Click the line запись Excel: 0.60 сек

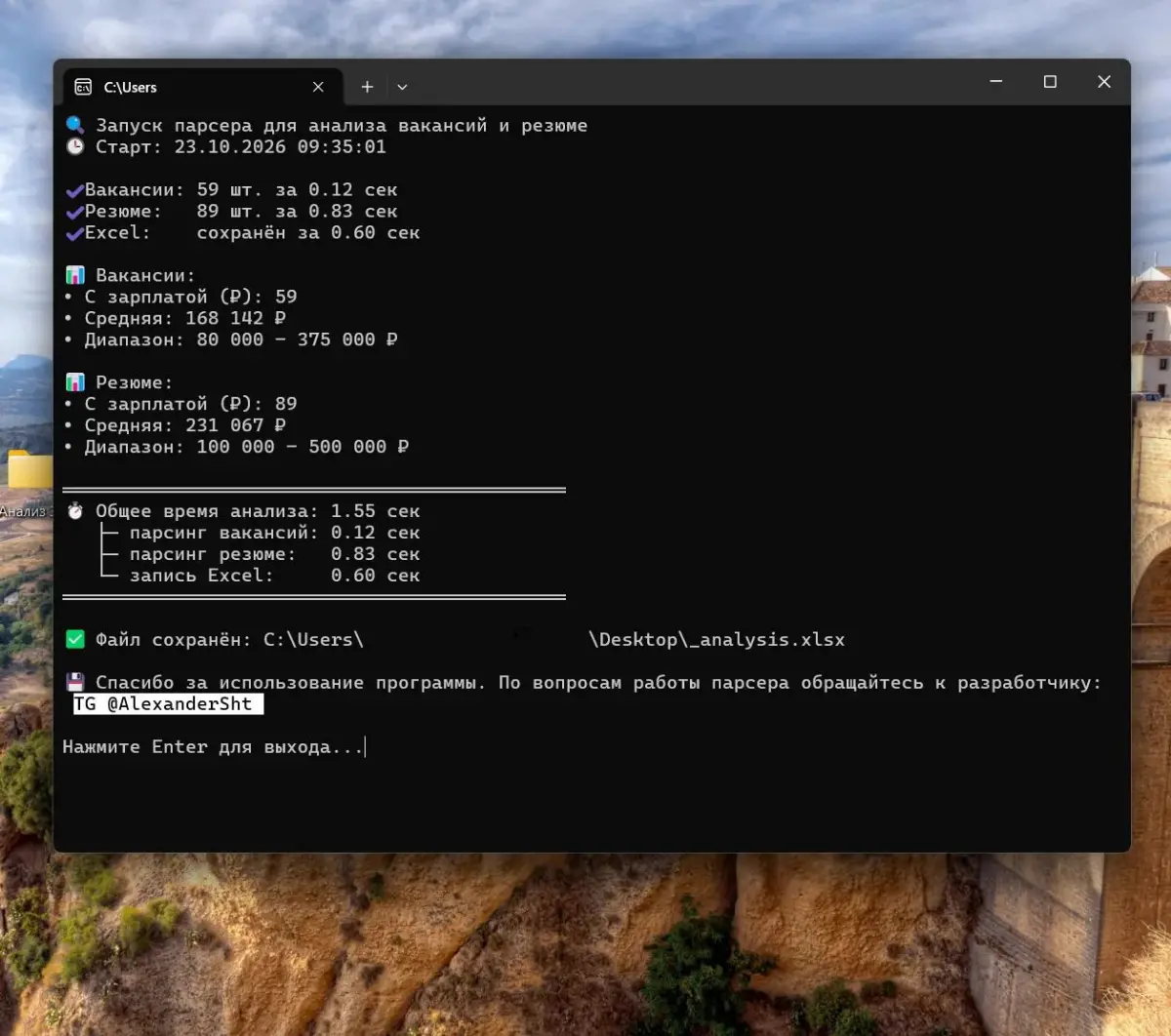[275, 576]
